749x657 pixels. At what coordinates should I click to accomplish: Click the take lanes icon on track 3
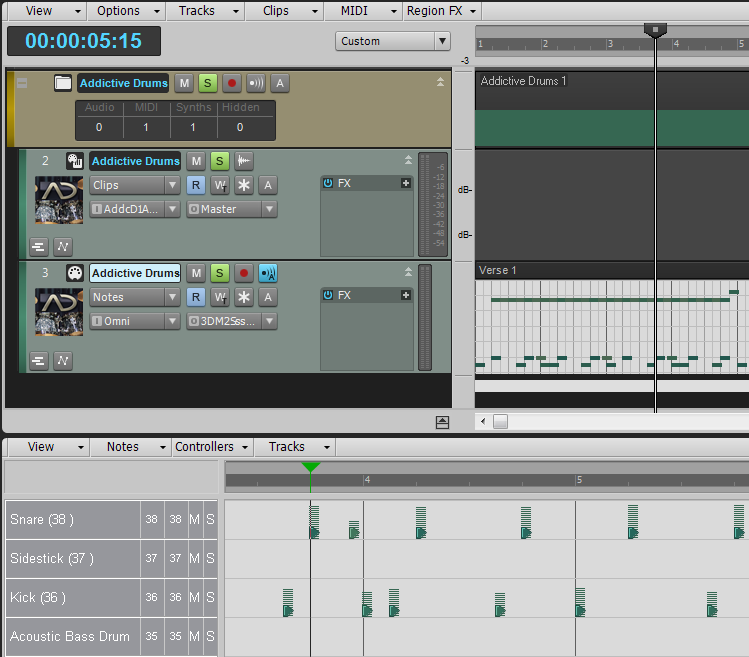(x=39, y=360)
